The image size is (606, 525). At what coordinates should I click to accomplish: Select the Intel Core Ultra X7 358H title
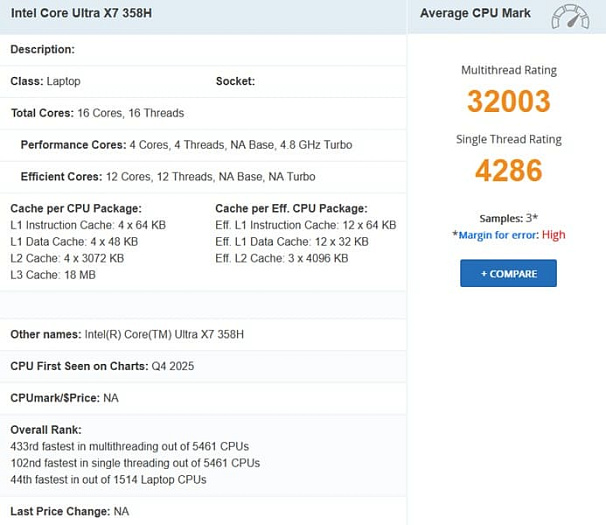click(81, 13)
